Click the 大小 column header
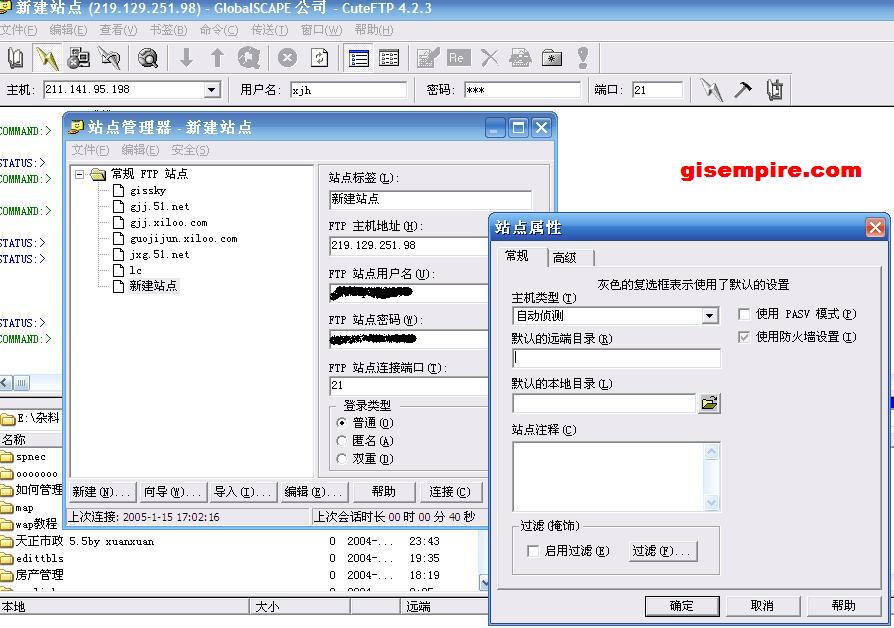The height and width of the screenshot is (628, 894). click(299, 606)
